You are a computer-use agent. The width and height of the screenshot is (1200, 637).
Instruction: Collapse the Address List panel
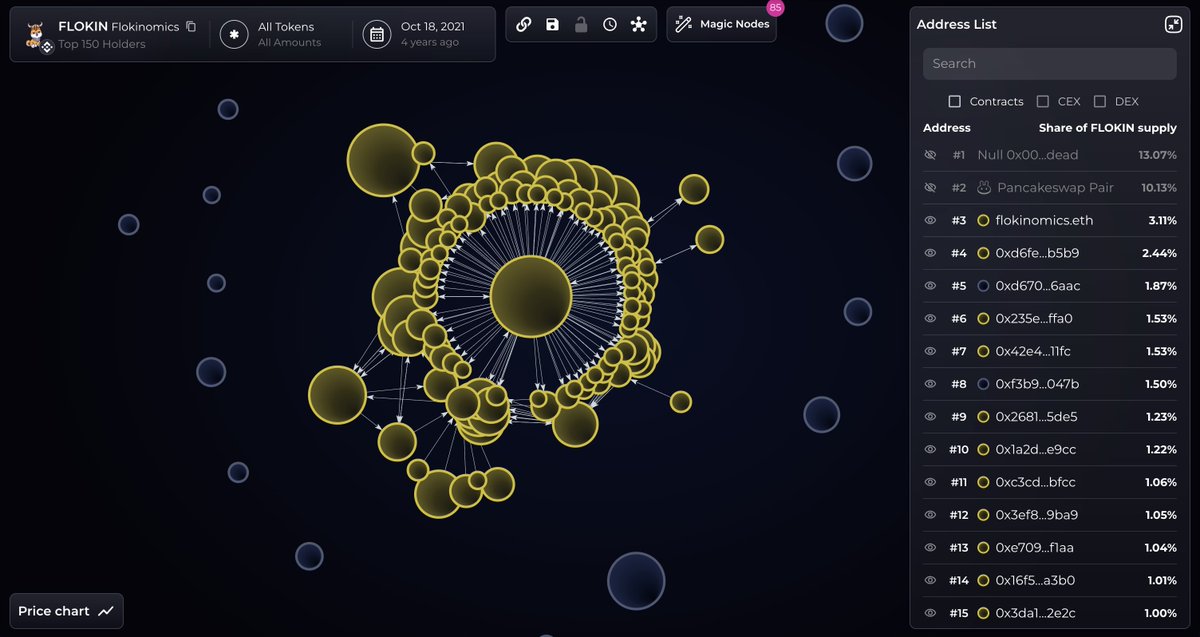(x=1174, y=24)
